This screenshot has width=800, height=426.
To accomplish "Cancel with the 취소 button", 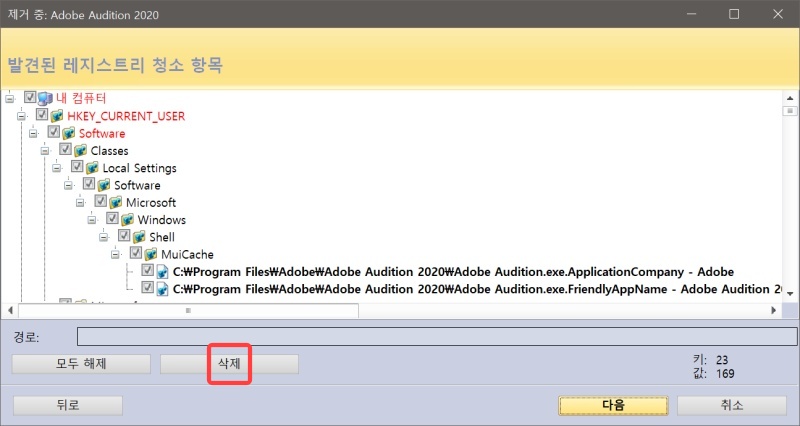I will 732,406.
